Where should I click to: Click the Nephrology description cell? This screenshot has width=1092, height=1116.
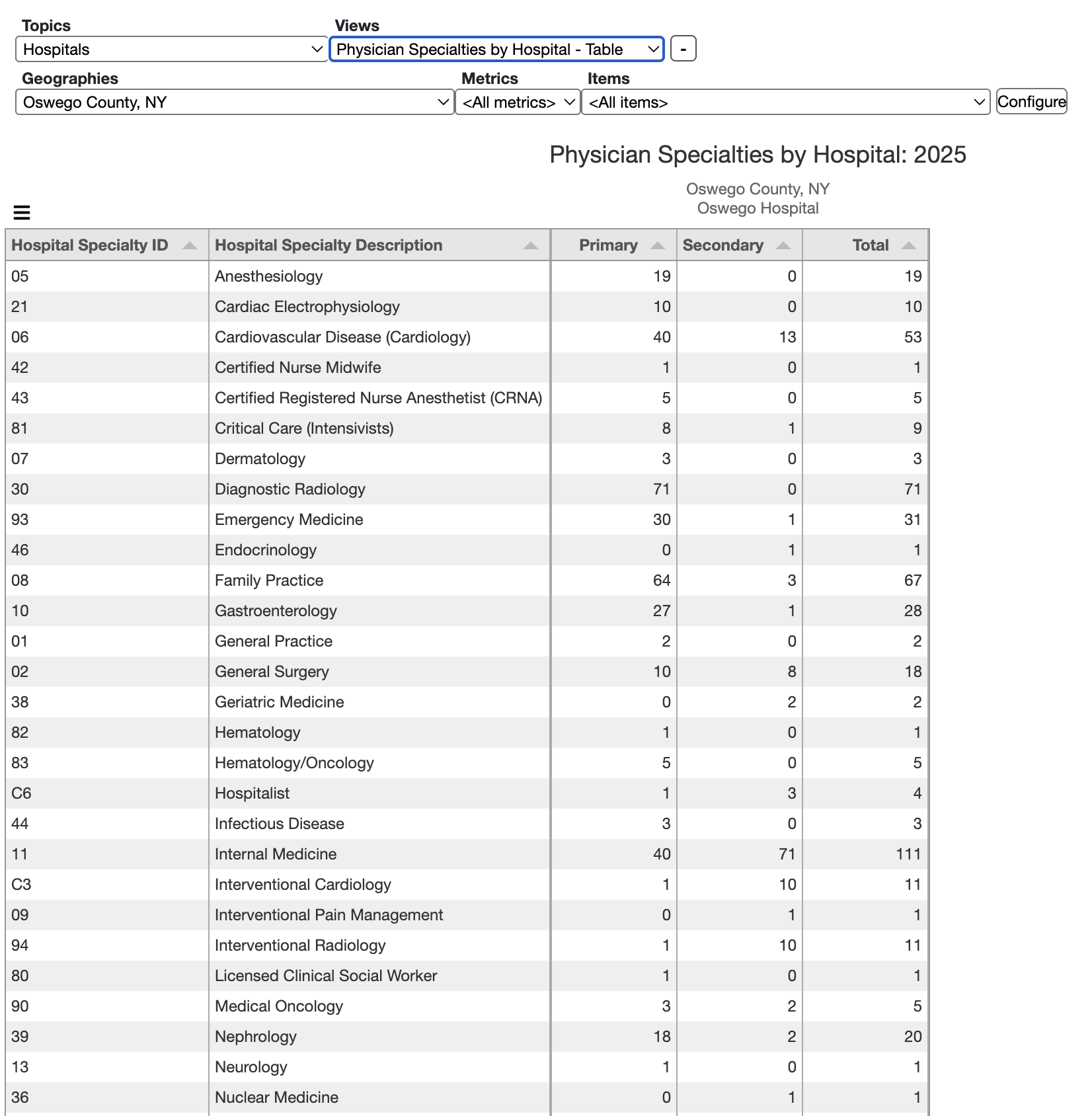coord(255,1037)
